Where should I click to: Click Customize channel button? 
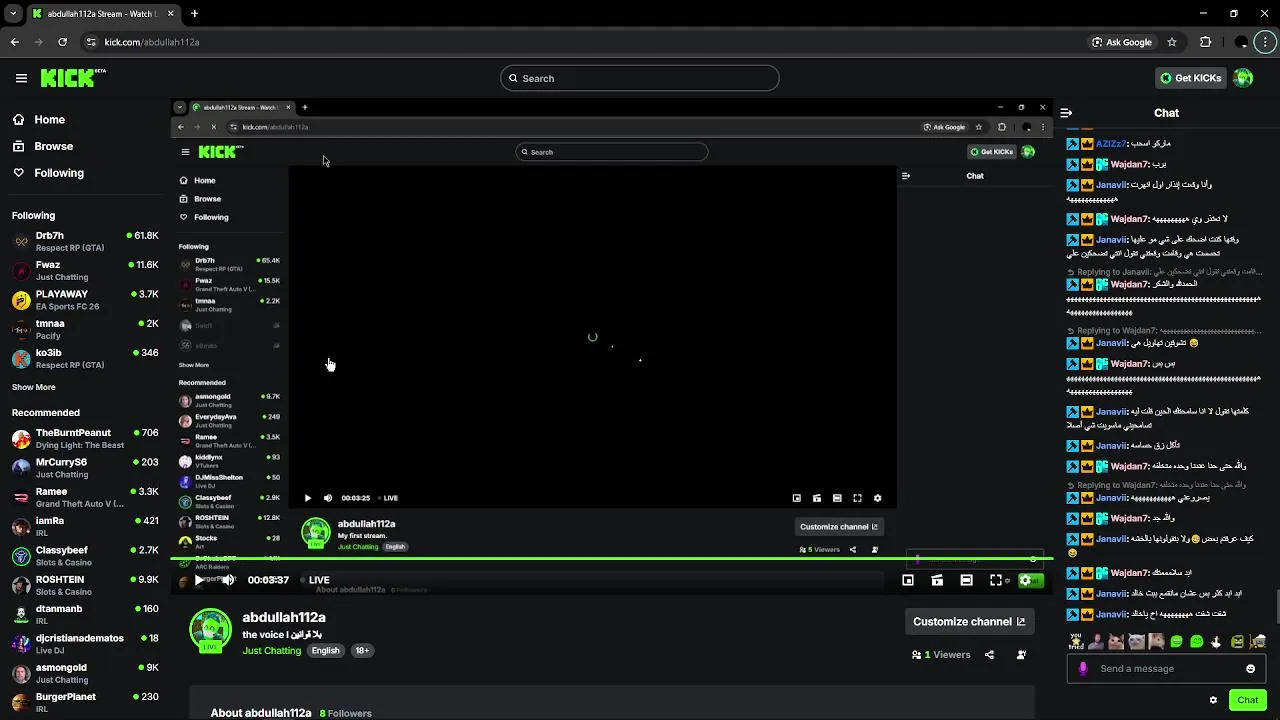pos(969,621)
